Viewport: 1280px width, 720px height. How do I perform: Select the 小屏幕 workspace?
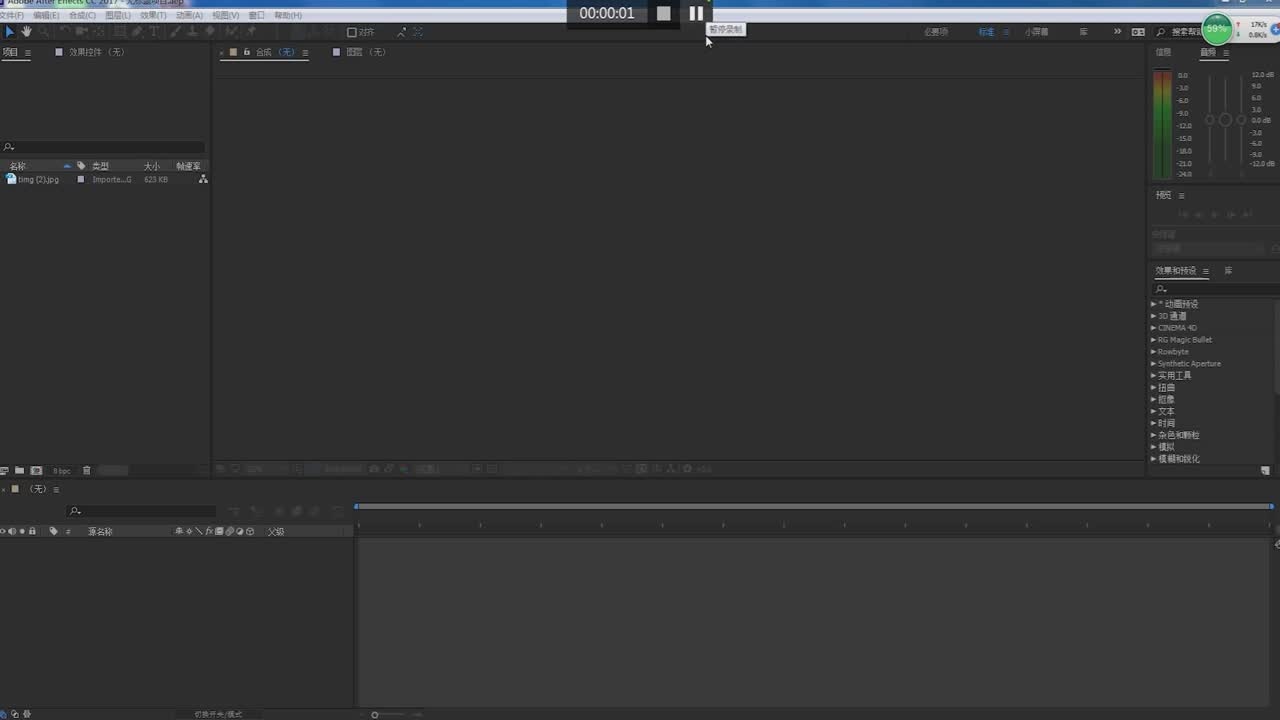(x=1037, y=32)
